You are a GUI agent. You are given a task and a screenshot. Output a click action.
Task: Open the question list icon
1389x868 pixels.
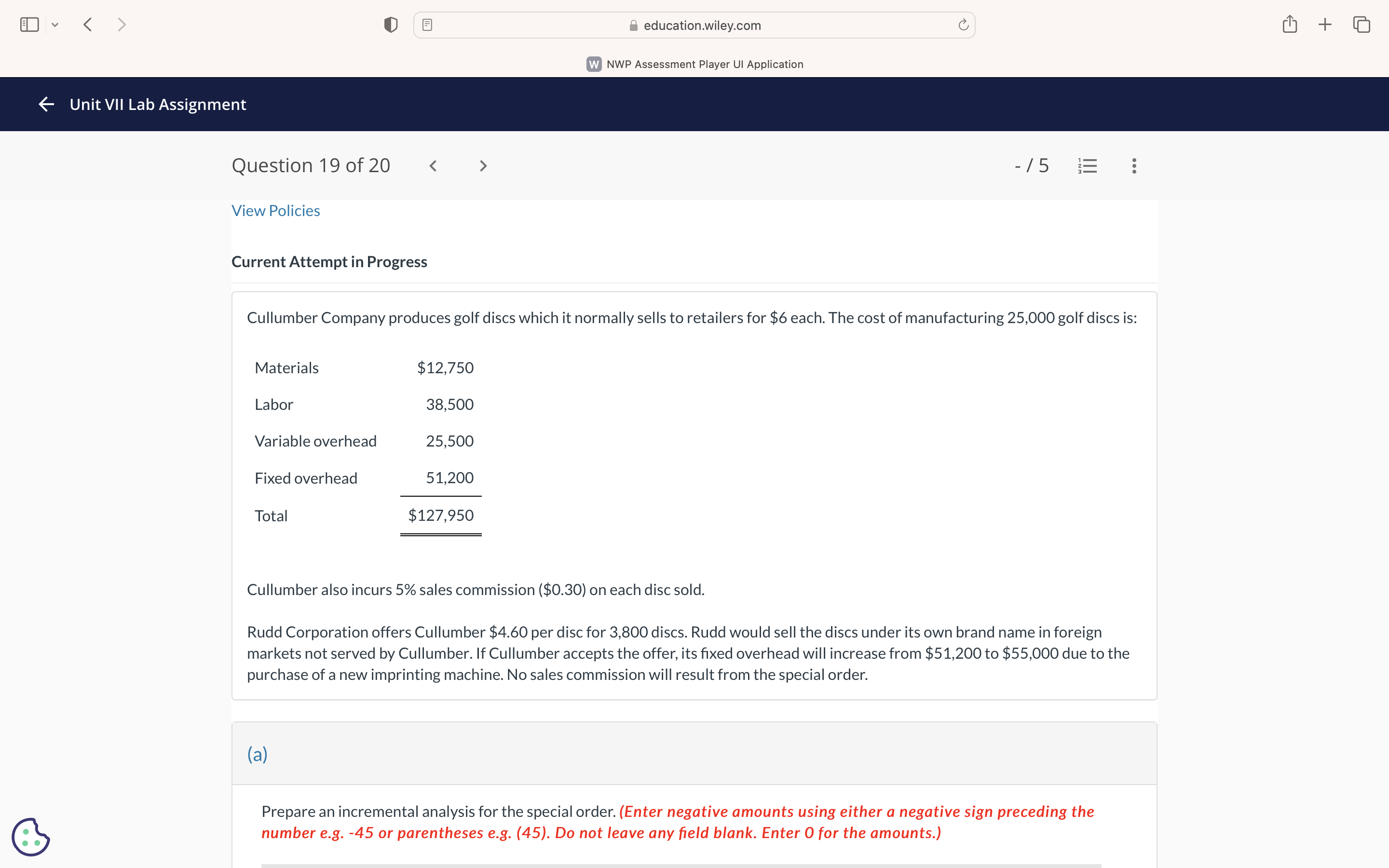point(1087,166)
